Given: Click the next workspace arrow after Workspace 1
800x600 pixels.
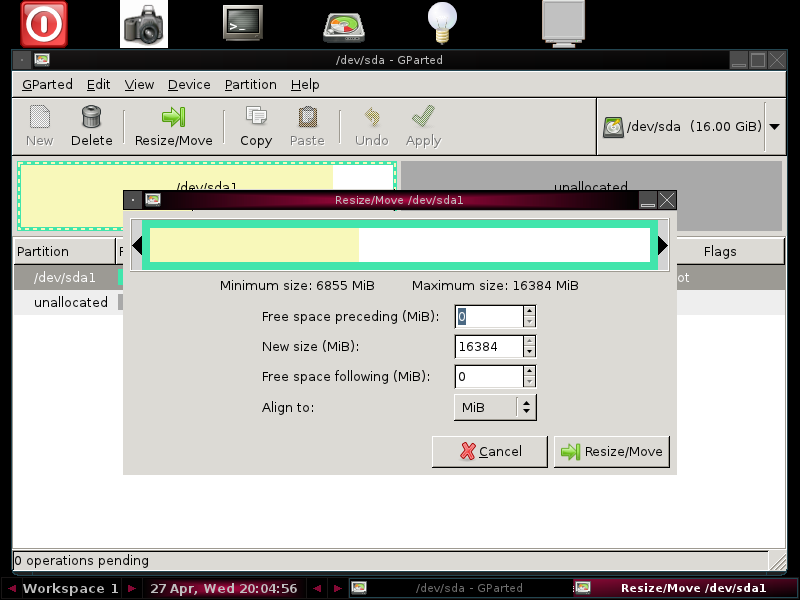Looking at the screenshot, I should 132,588.
